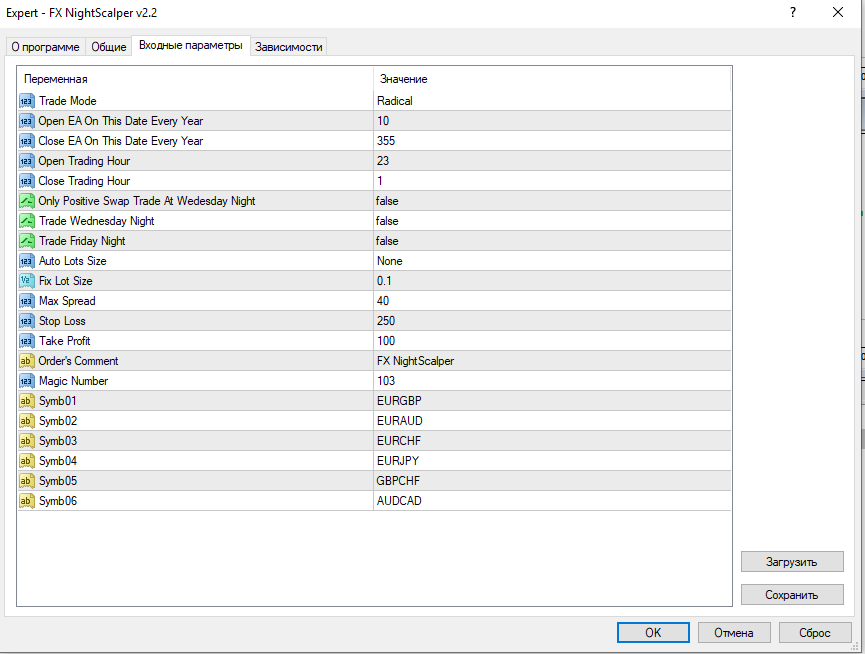
Task: Click the green icon beside Trade Friday Night
Action: (x=26, y=241)
